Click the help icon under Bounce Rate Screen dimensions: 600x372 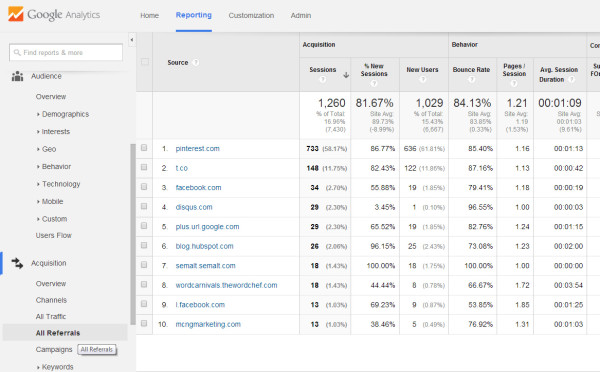(472, 79)
